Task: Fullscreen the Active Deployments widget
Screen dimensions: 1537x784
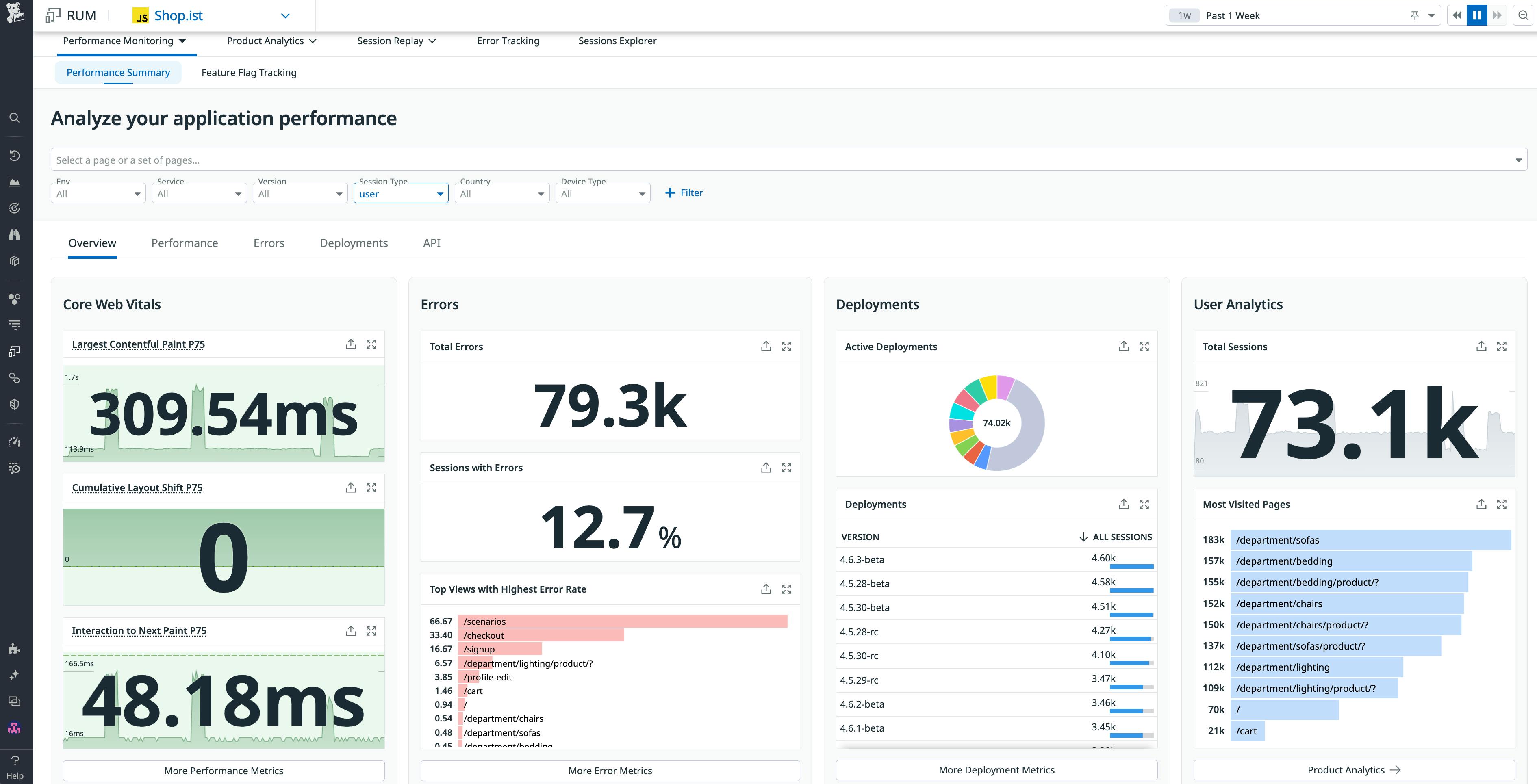Action: click(1144, 347)
